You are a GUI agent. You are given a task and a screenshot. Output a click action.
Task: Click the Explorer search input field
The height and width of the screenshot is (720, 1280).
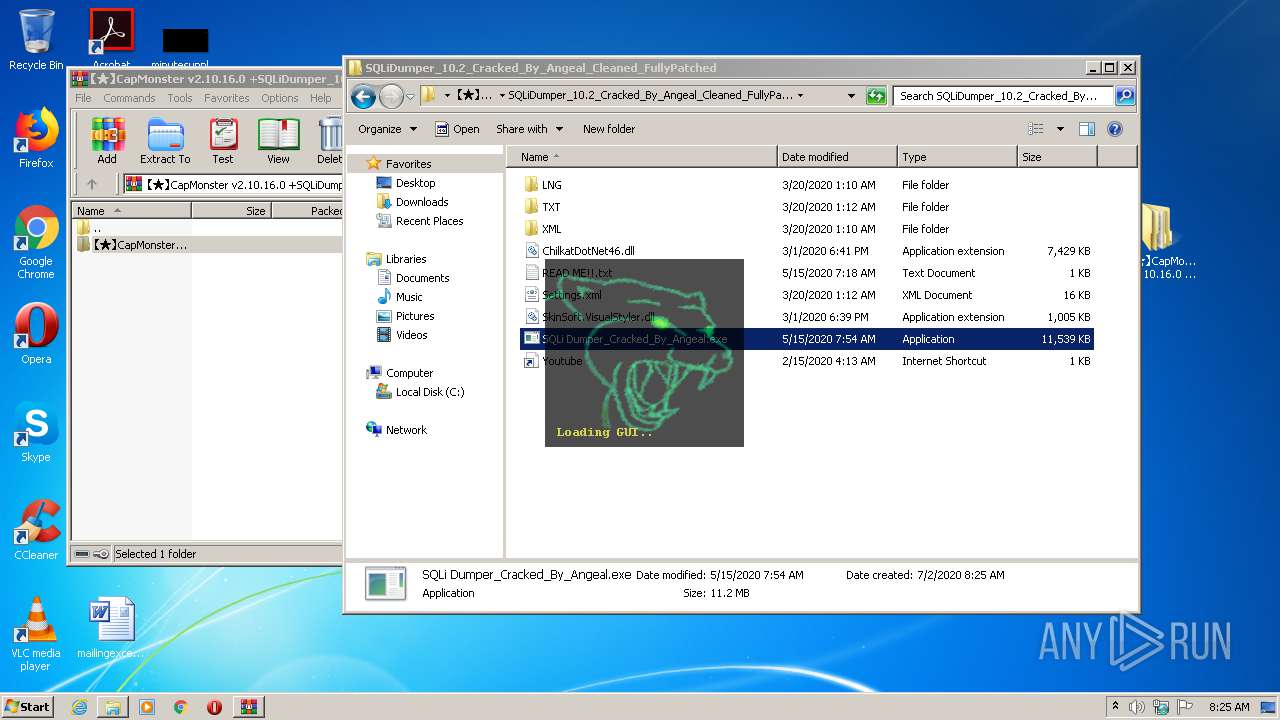(1003, 96)
